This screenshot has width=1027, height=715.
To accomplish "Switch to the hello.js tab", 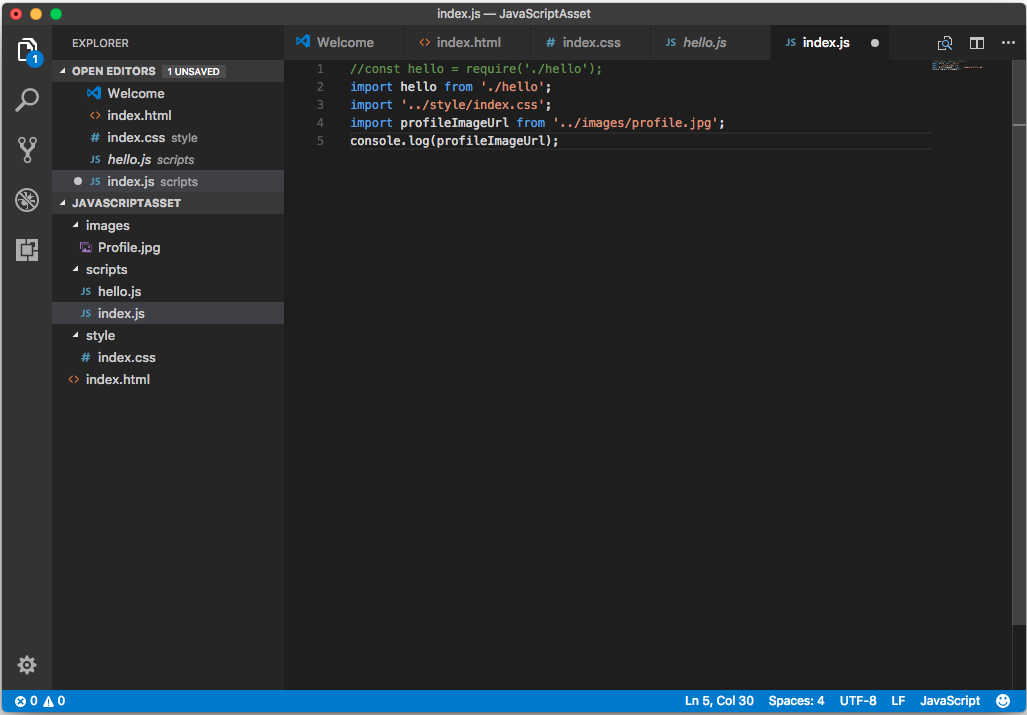I will point(710,43).
